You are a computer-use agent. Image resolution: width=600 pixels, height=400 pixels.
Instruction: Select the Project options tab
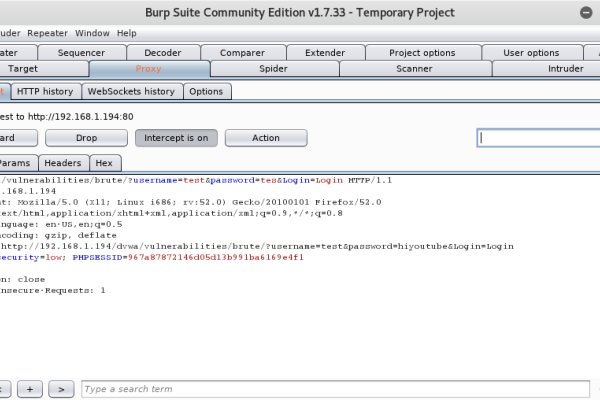[422, 53]
